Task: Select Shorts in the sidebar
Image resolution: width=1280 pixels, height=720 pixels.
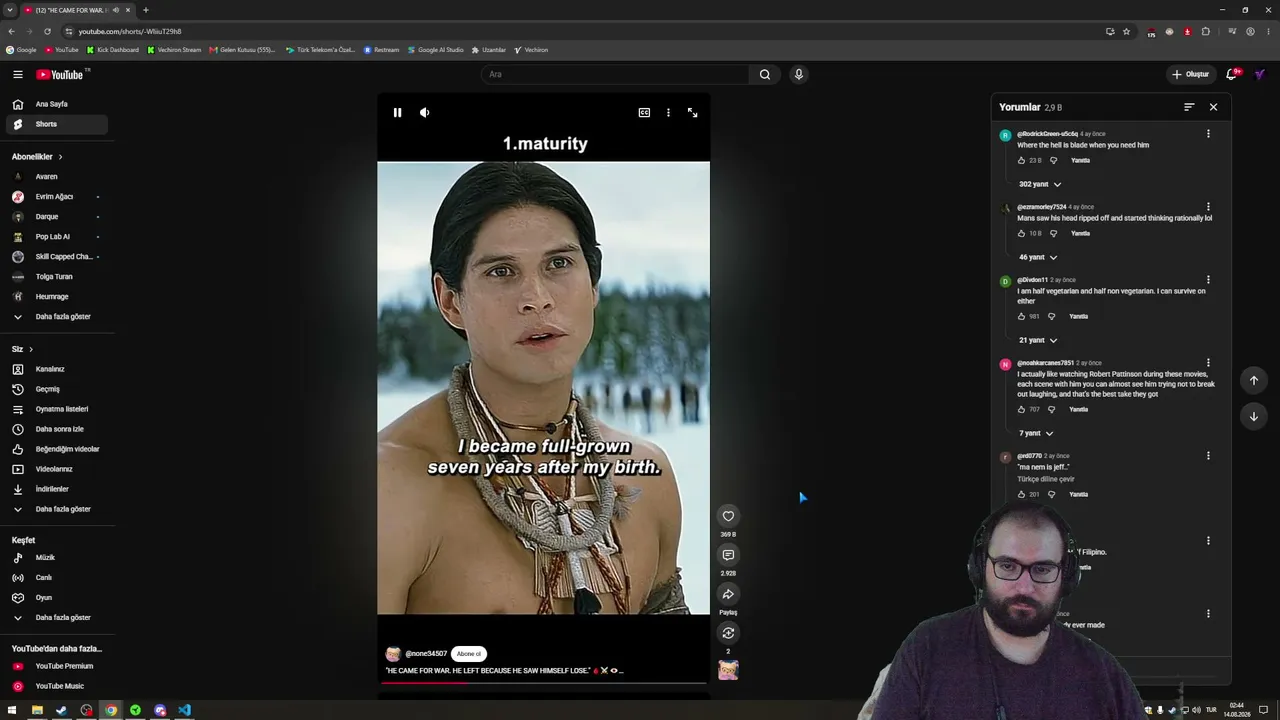Action: (57, 124)
